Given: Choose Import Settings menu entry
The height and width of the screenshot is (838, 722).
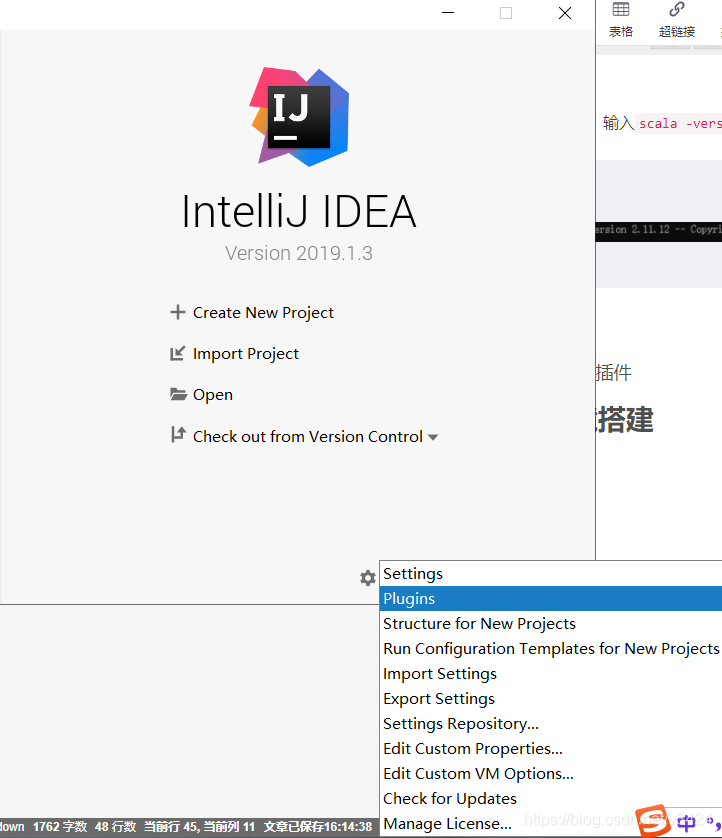Looking at the screenshot, I should click(x=550, y=673).
